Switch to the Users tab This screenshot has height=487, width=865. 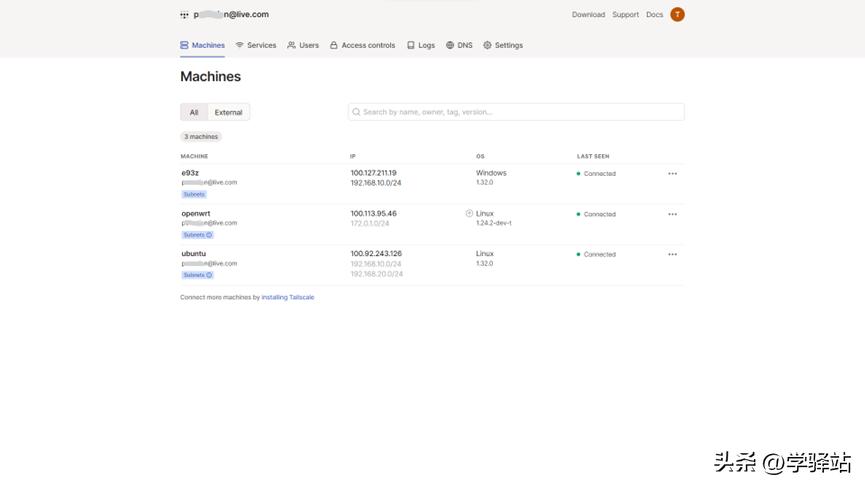click(x=303, y=45)
